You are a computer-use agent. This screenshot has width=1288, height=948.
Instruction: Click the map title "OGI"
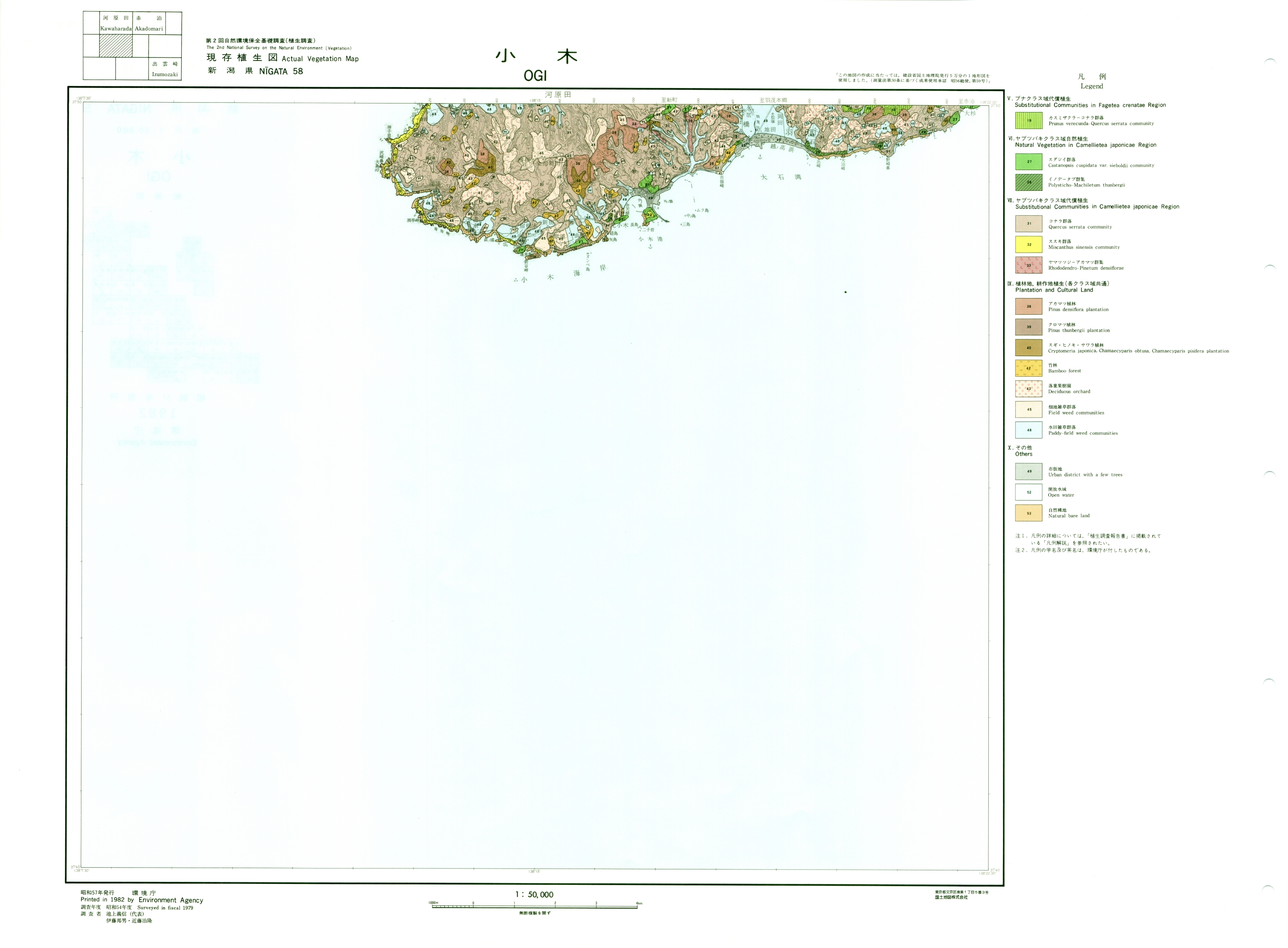click(535, 76)
